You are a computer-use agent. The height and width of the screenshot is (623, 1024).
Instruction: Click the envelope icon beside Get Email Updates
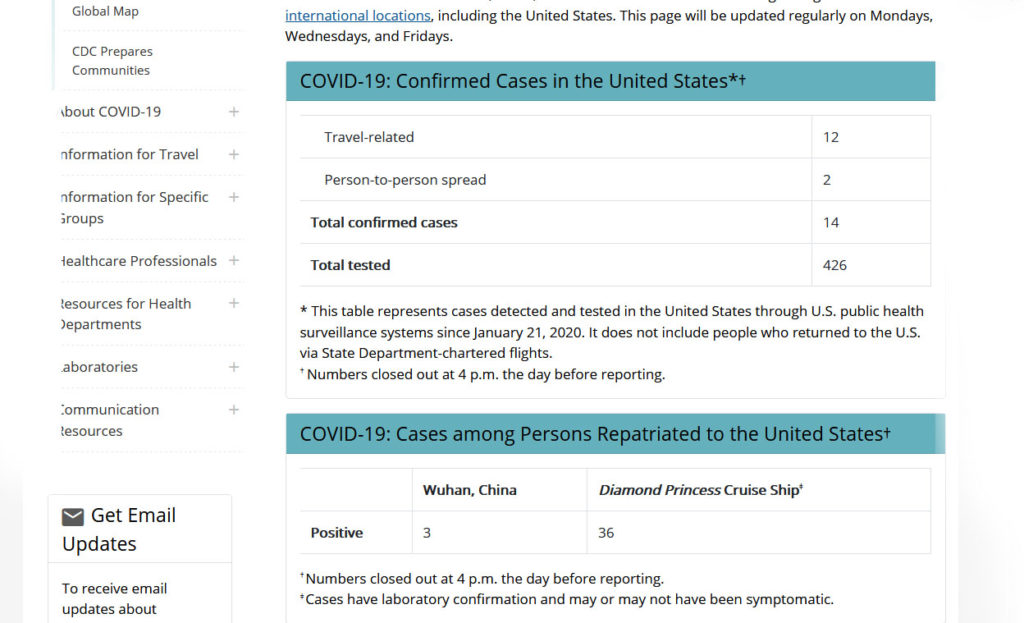click(x=72, y=517)
